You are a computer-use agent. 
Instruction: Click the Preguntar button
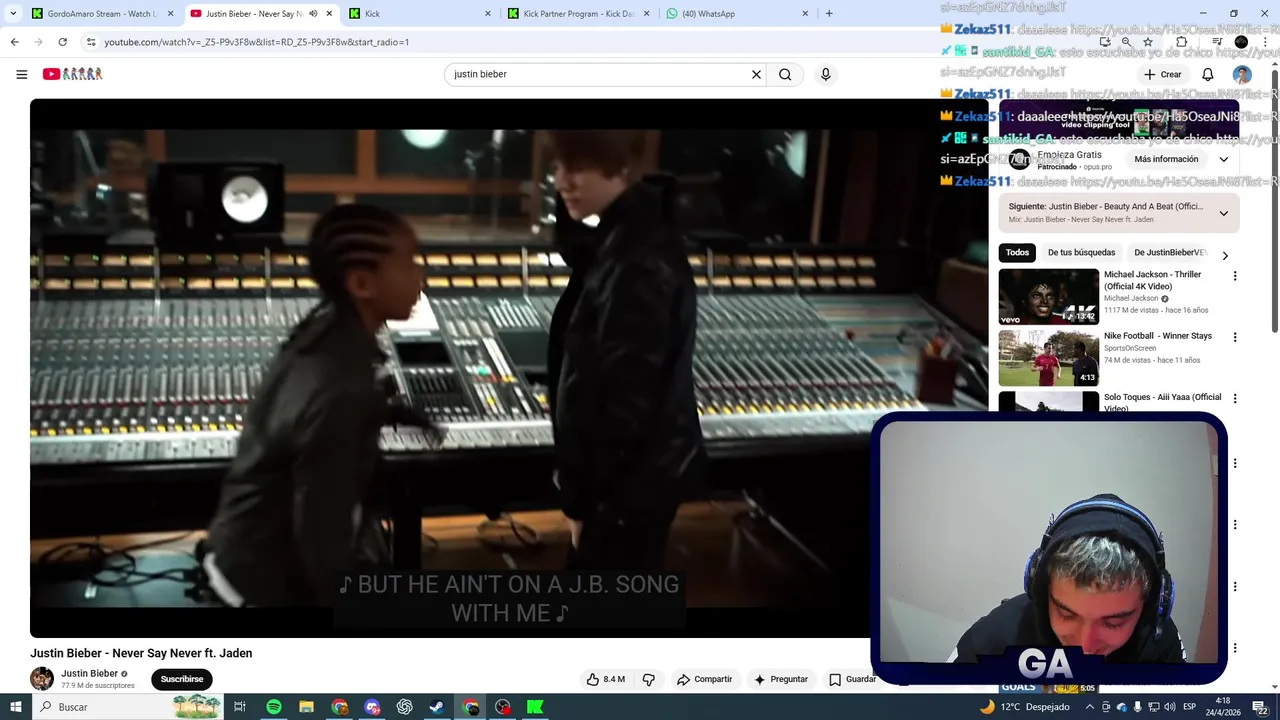pos(781,679)
